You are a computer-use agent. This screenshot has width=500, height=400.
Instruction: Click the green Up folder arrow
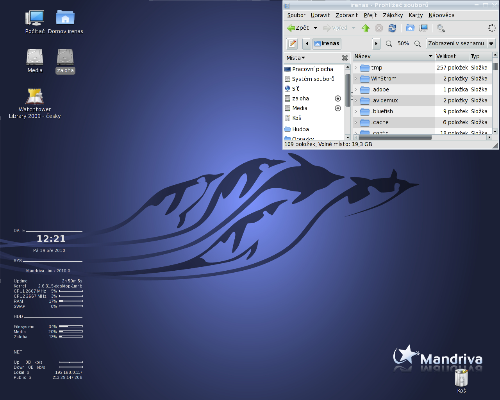coord(366,28)
